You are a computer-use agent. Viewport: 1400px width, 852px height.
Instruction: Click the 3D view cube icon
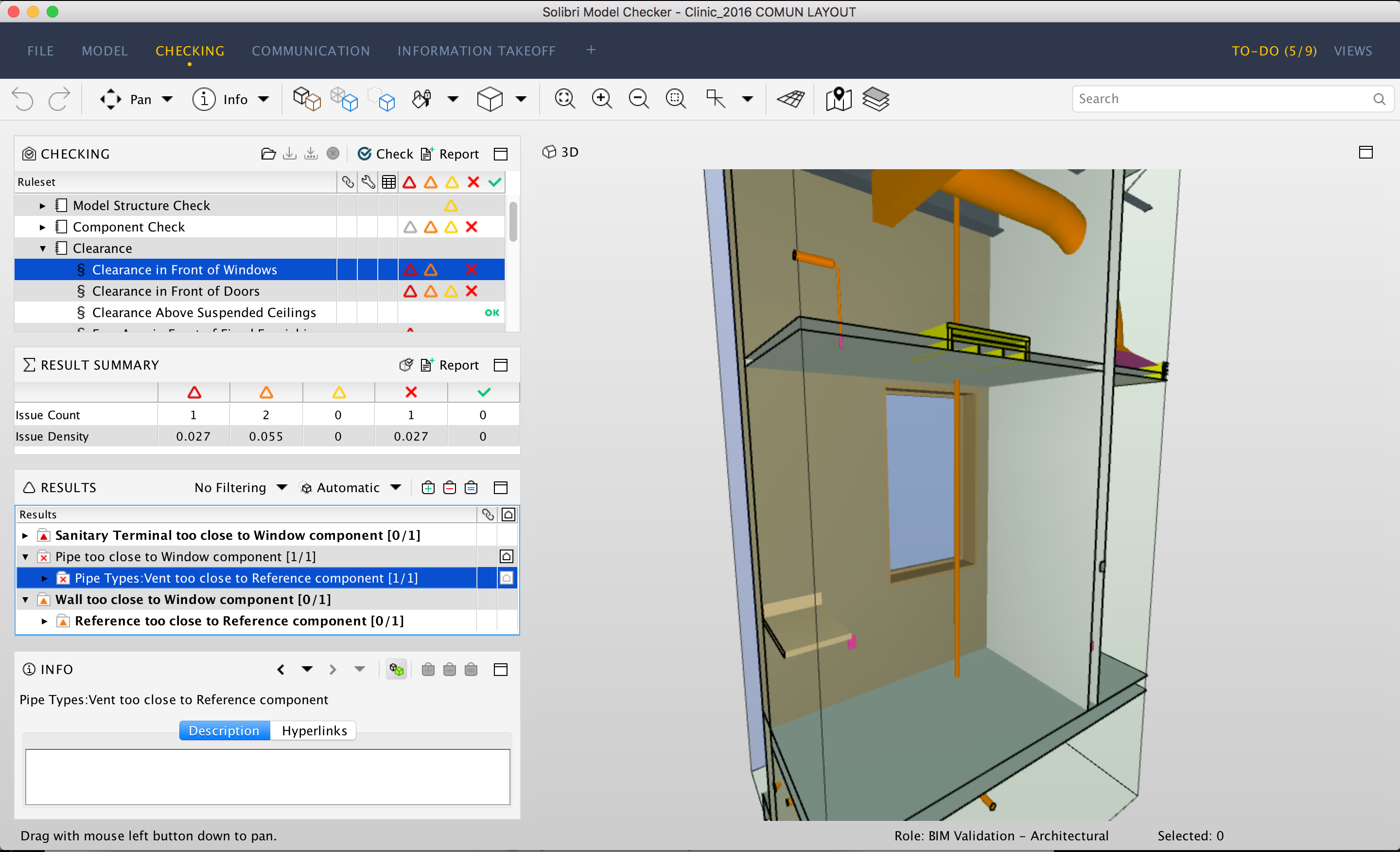[x=490, y=99]
